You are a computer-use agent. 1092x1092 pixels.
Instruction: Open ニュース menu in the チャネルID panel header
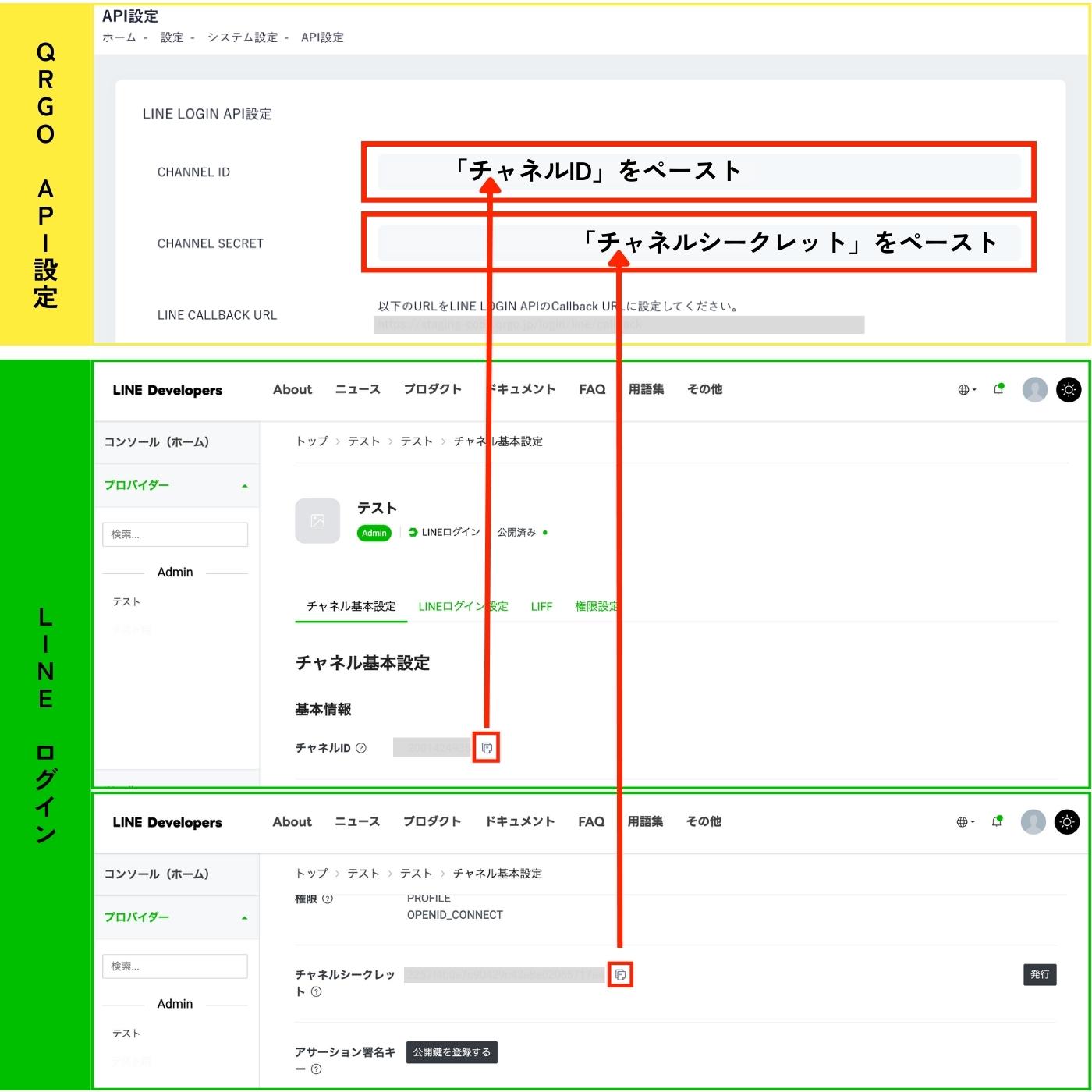click(357, 389)
